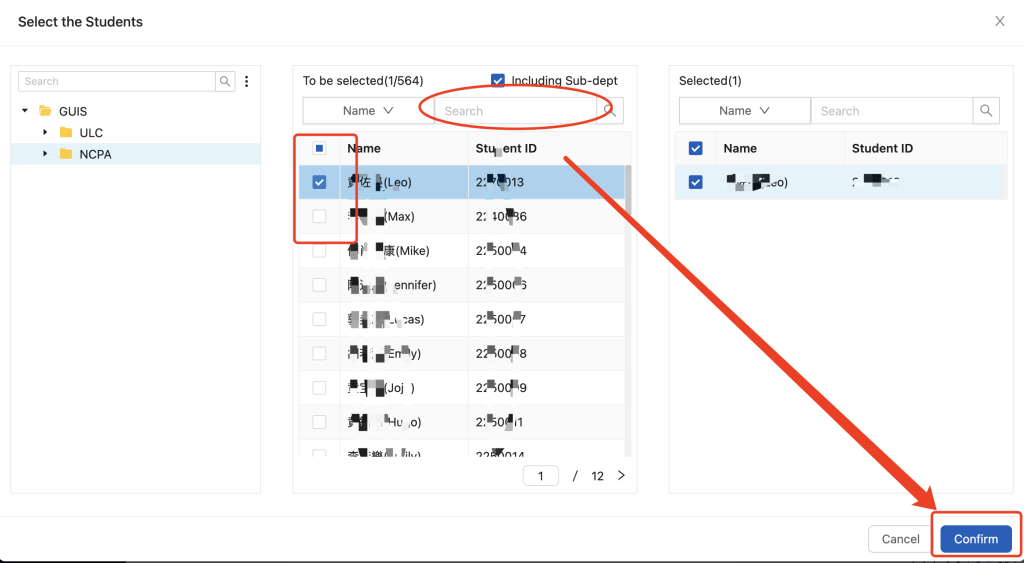Click the page number input box
1024x563 pixels.
point(541,476)
